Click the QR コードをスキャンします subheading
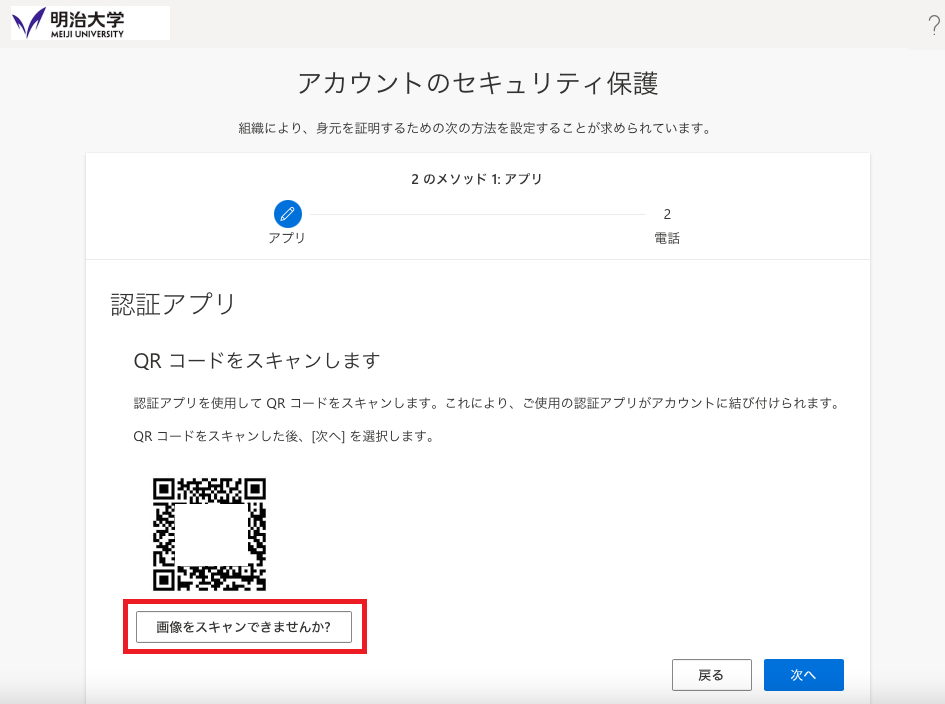The height and width of the screenshot is (704, 945). 257,360
